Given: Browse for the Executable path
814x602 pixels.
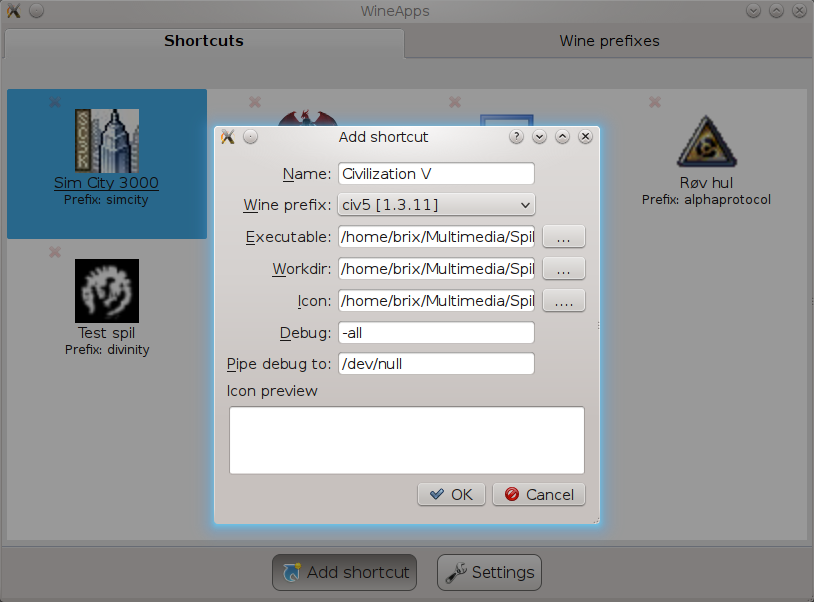Looking at the screenshot, I should click(563, 237).
